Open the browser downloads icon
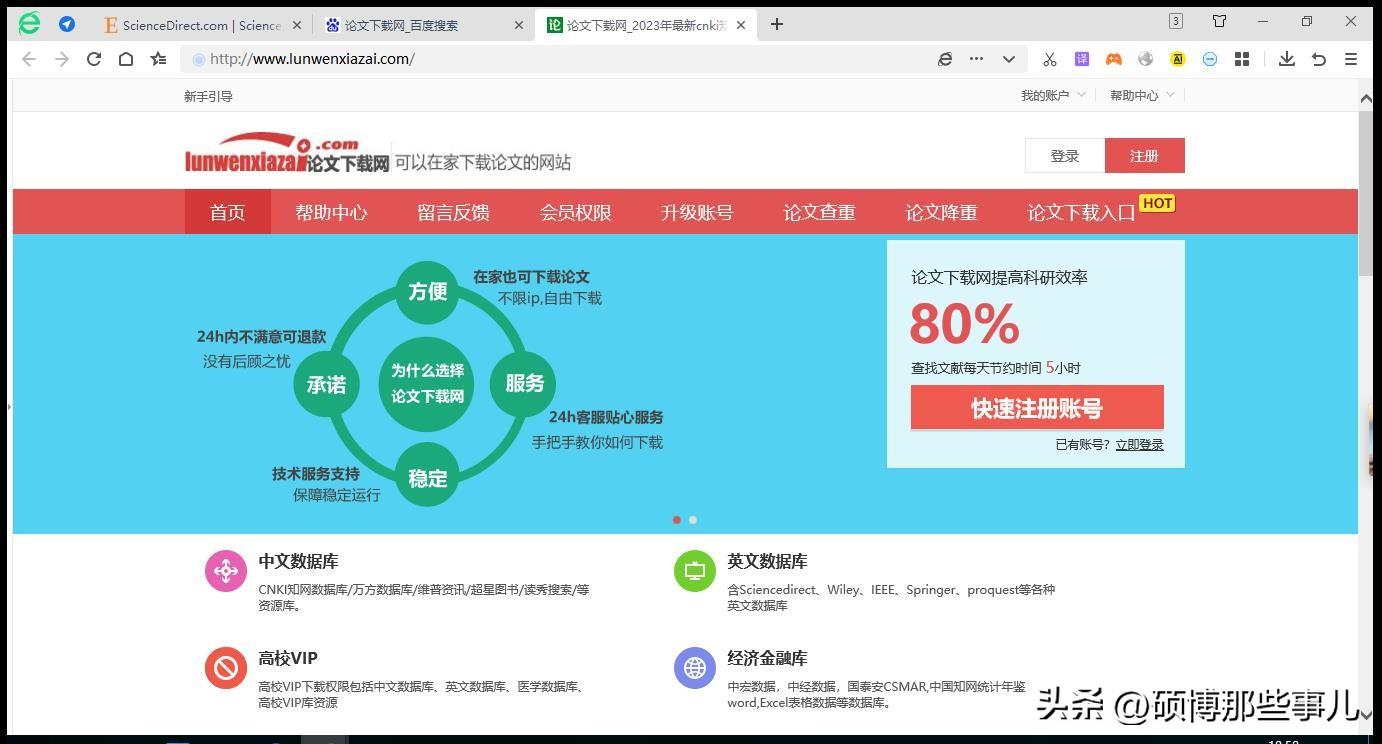The width and height of the screenshot is (1382, 744). pos(1287,59)
